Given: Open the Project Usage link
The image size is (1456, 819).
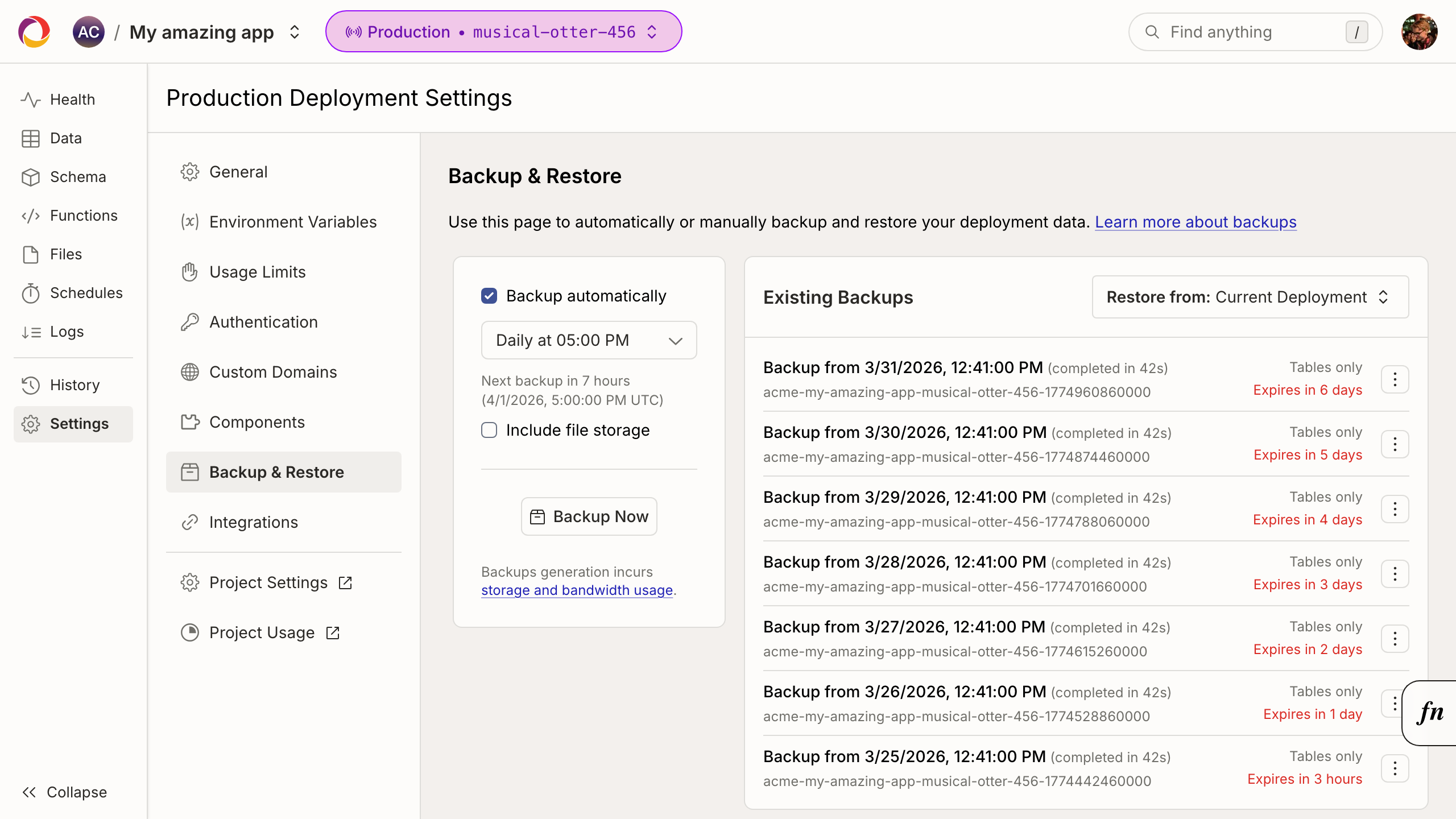Looking at the screenshot, I should pos(283,632).
